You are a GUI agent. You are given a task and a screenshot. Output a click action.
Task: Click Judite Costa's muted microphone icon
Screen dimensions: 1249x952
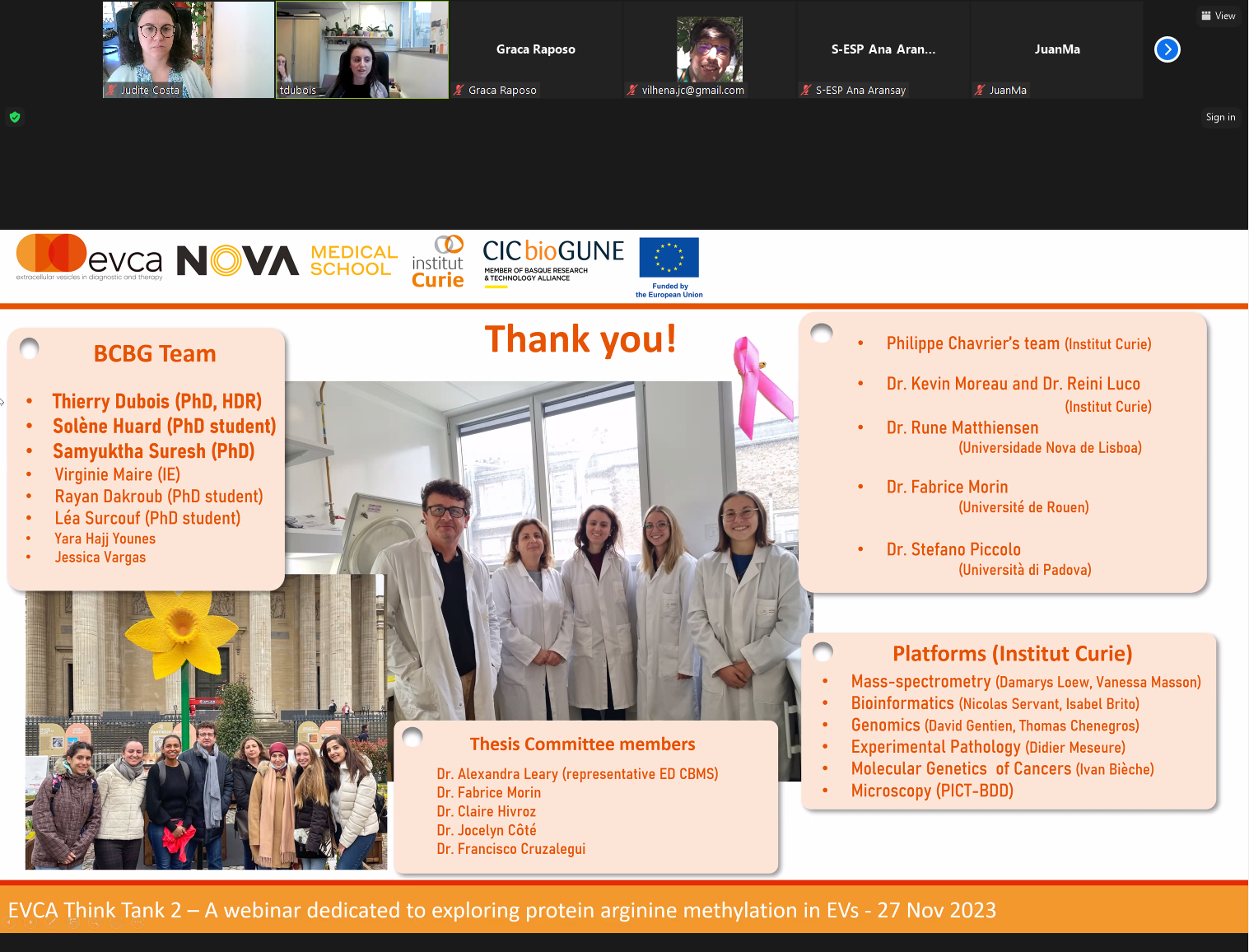tap(111, 91)
